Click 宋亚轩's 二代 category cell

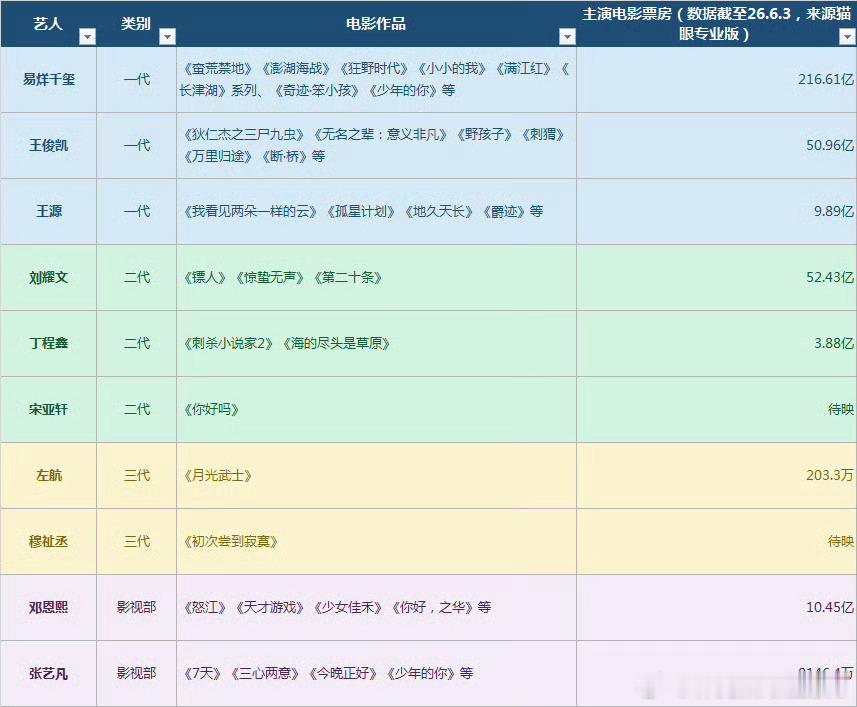[137, 410]
